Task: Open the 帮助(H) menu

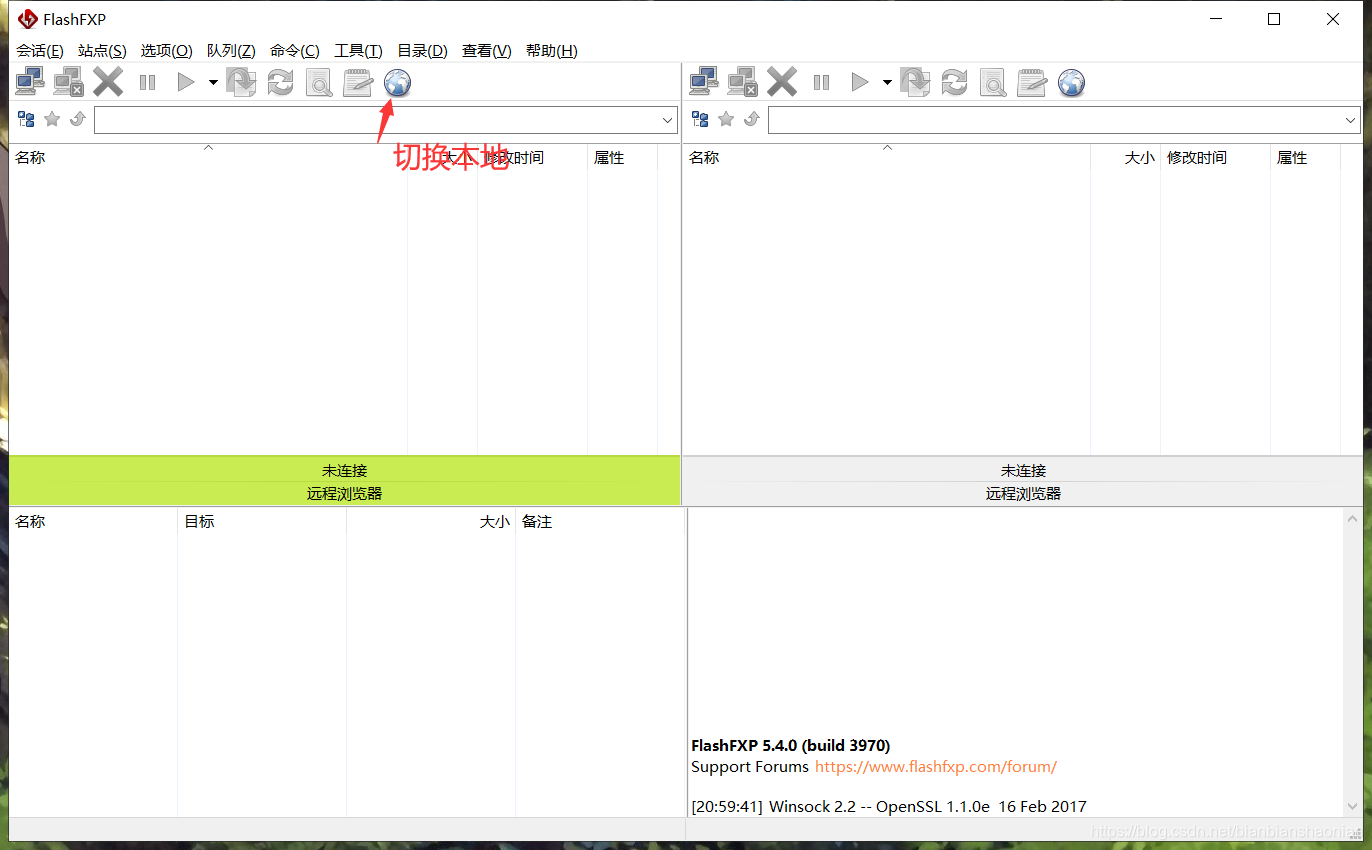Action: click(x=551, y=51)
